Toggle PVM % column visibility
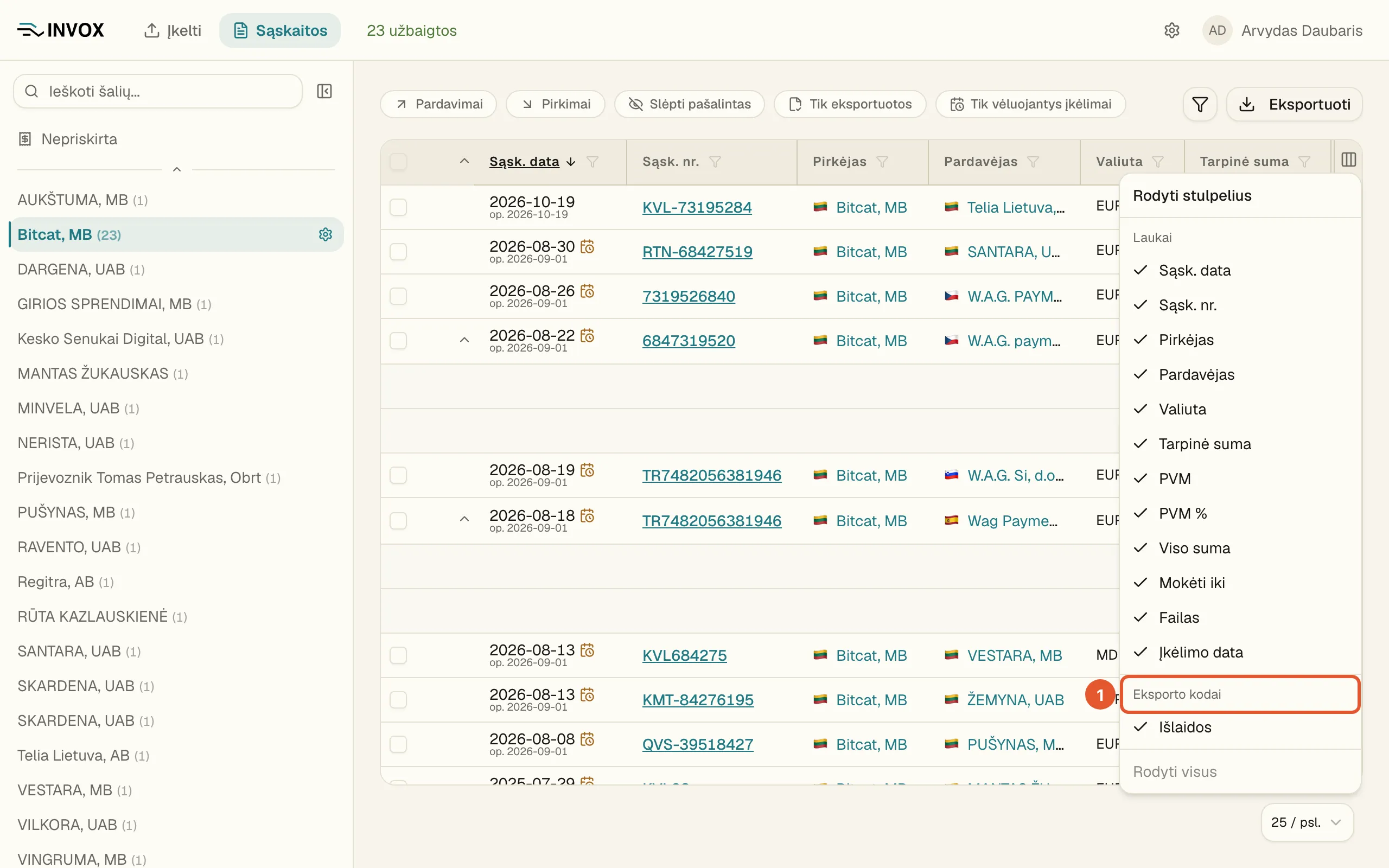Image resolution: width=1389 pixels, height=868 pixels. pos(1240,513)
